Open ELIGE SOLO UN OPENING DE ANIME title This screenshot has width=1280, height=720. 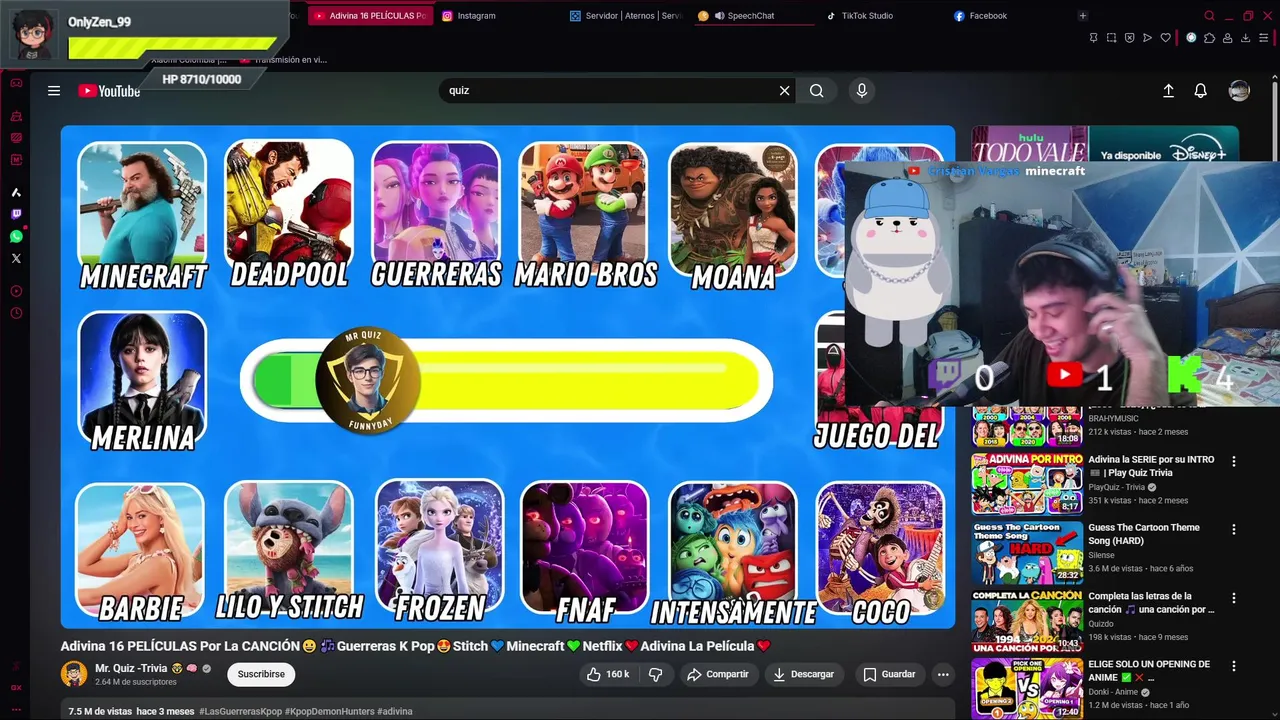pos(1149,670)
